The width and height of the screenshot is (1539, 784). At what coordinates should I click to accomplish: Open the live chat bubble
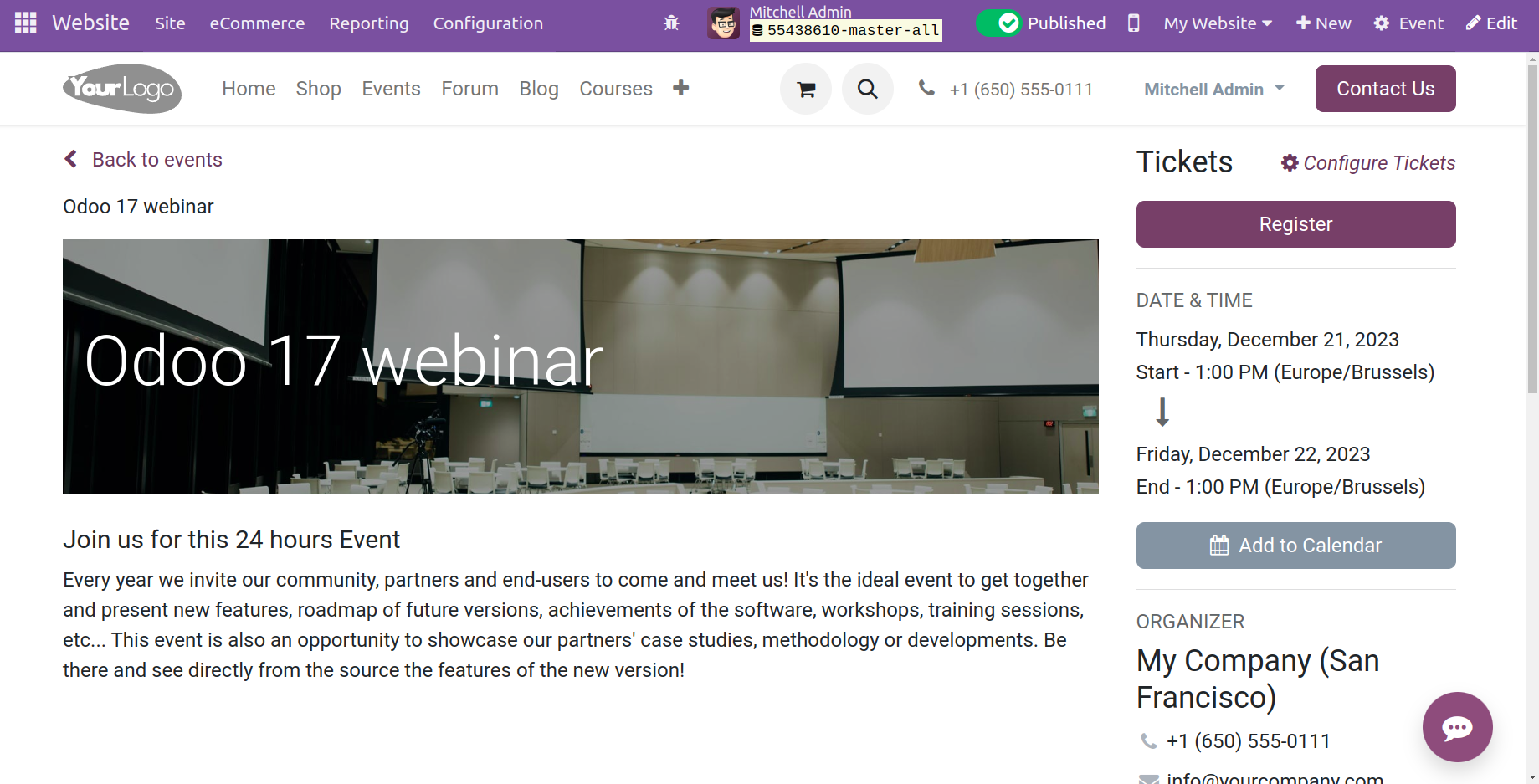point(1457,727)
